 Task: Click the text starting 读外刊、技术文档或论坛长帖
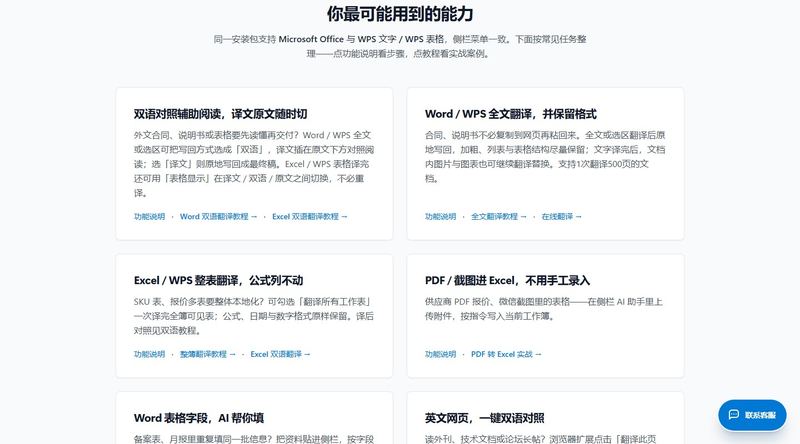tap(541, 439)
